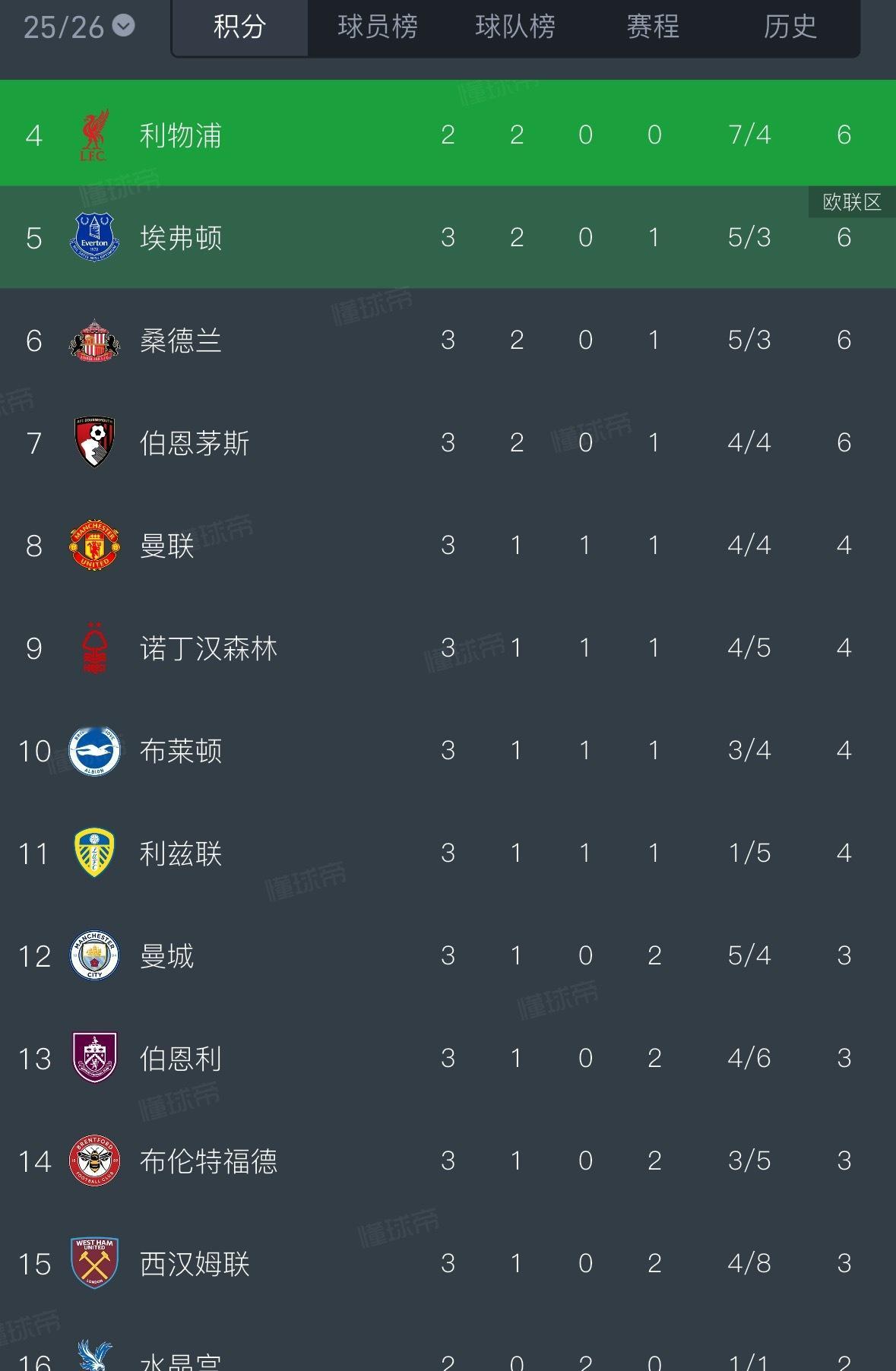Image resolution: width=896 pixels, height=1371 pixels.
Task: Open the 历史 tab
Action: 790,27
